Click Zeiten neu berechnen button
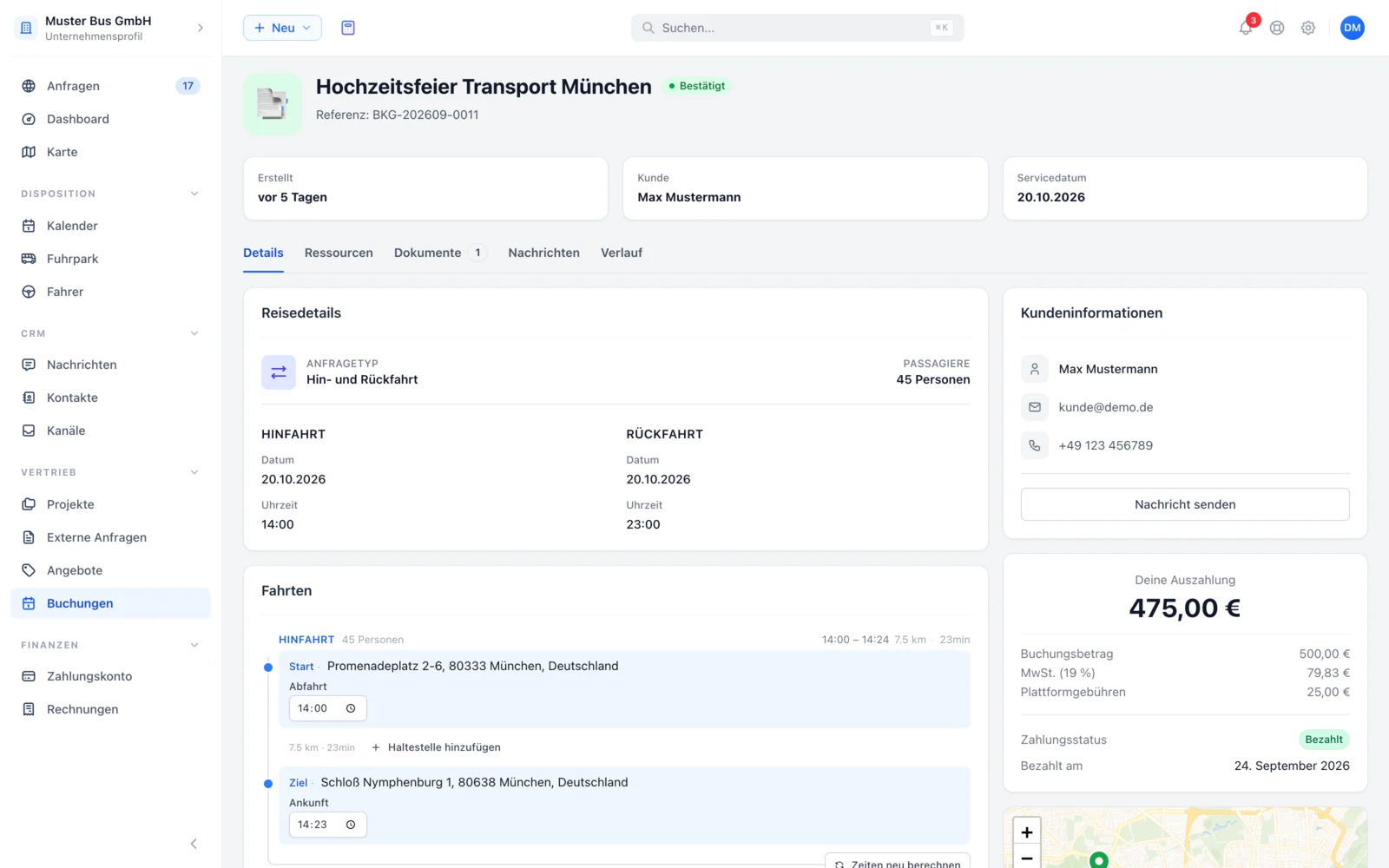Screen dimensions: 1389x868 coord(898,862)
